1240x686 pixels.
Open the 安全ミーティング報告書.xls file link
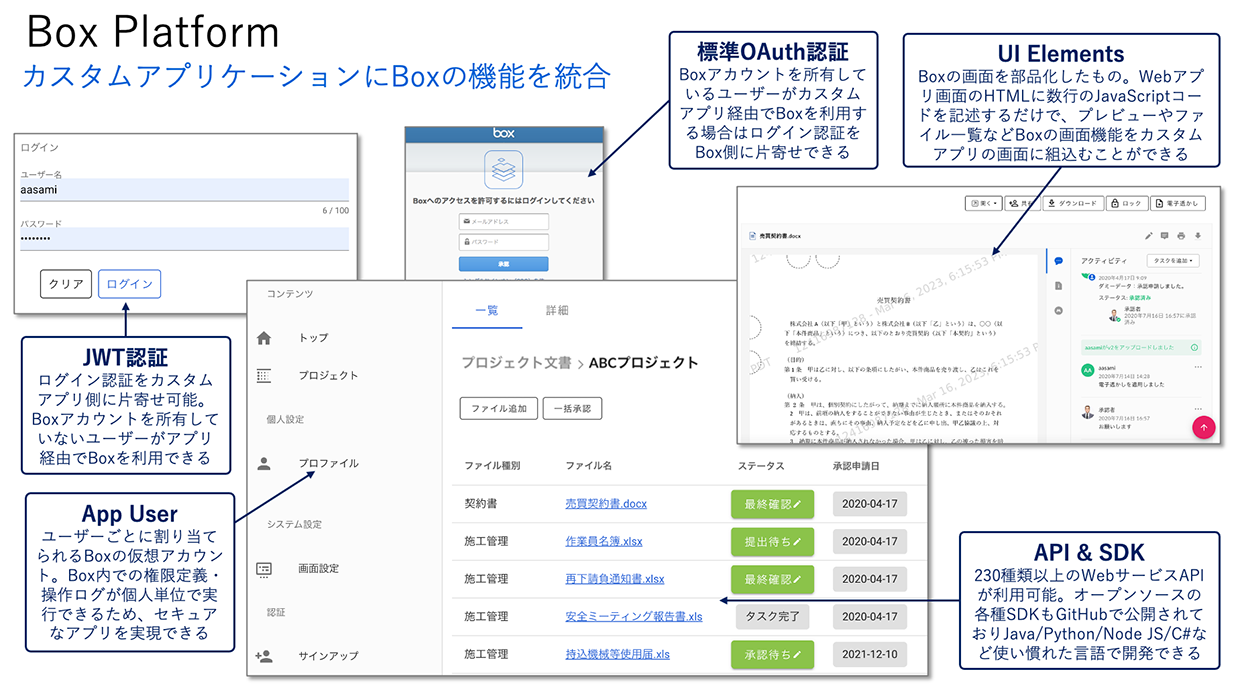[x=634, y=617]
